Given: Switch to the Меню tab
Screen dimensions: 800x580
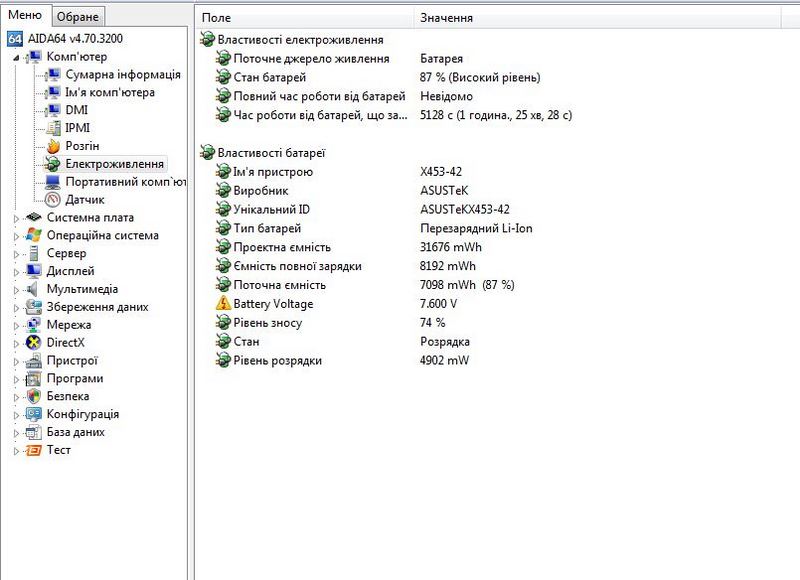Looking at the screenshot, I should pyautogui.click(x=25, y=17).
